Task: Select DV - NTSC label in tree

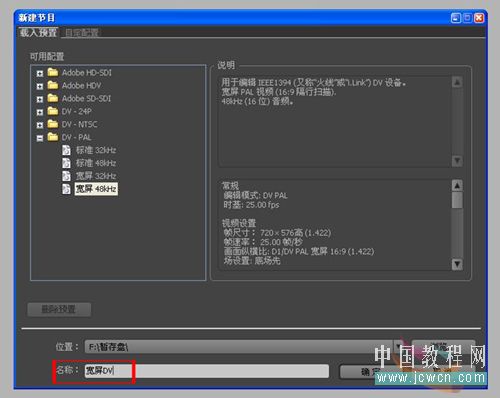Action: point(79,124)
